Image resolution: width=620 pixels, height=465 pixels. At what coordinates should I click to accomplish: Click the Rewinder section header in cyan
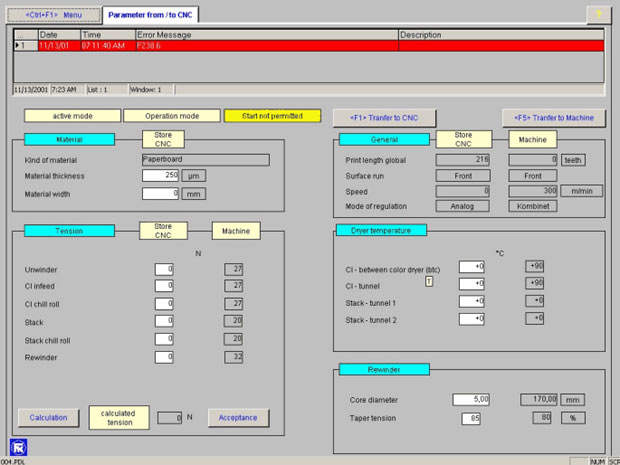pos(384,370)
